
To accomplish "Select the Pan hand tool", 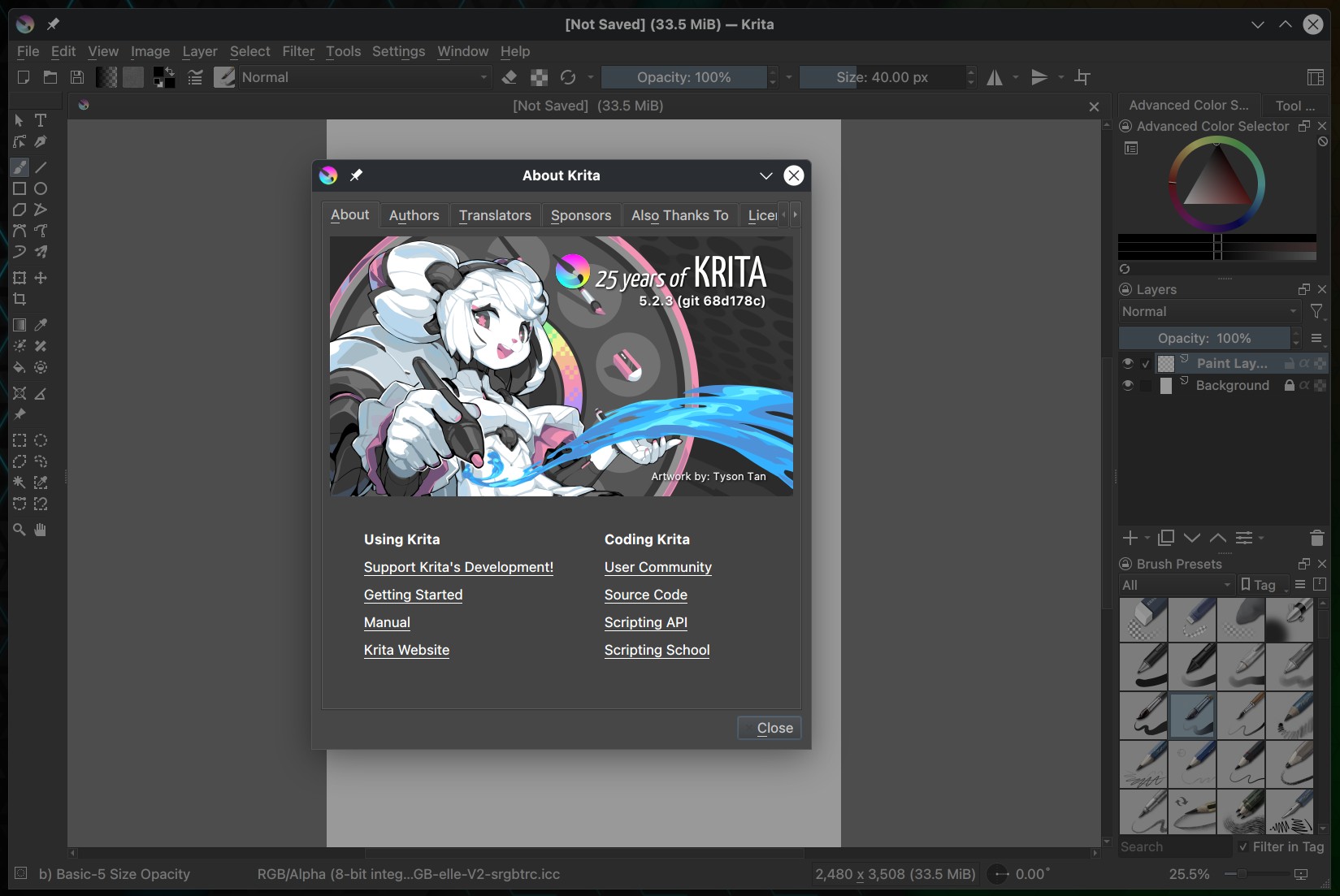I will (x=41, y=530).
